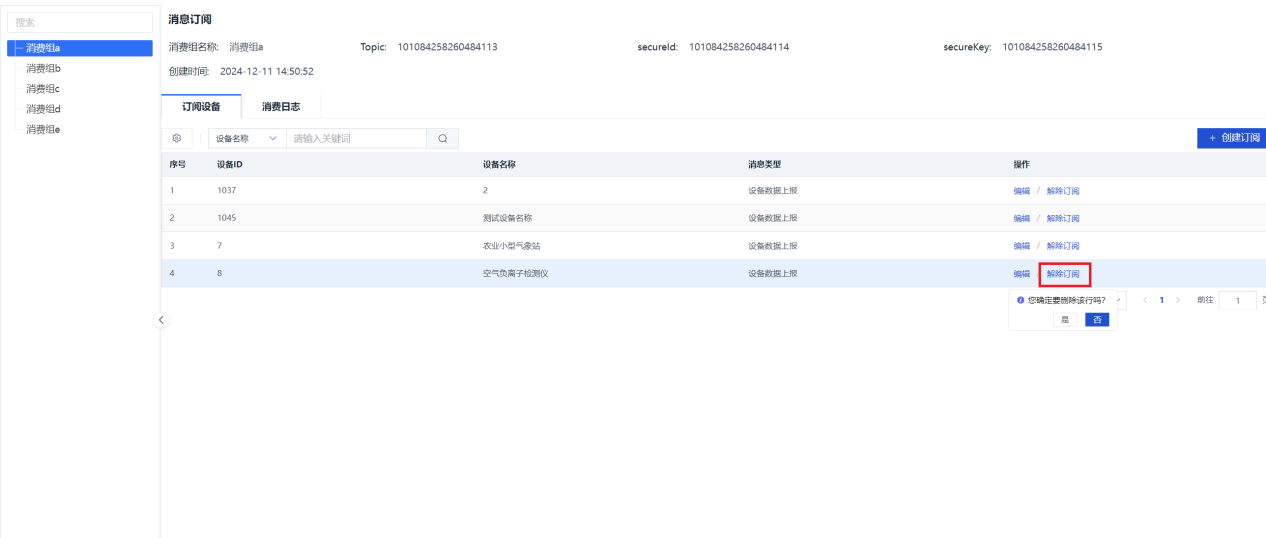Click 编辑 for 空气负离子检测仪 row
The height and width of the screenshot is (538, 1266).
(x=1021, y=274)
